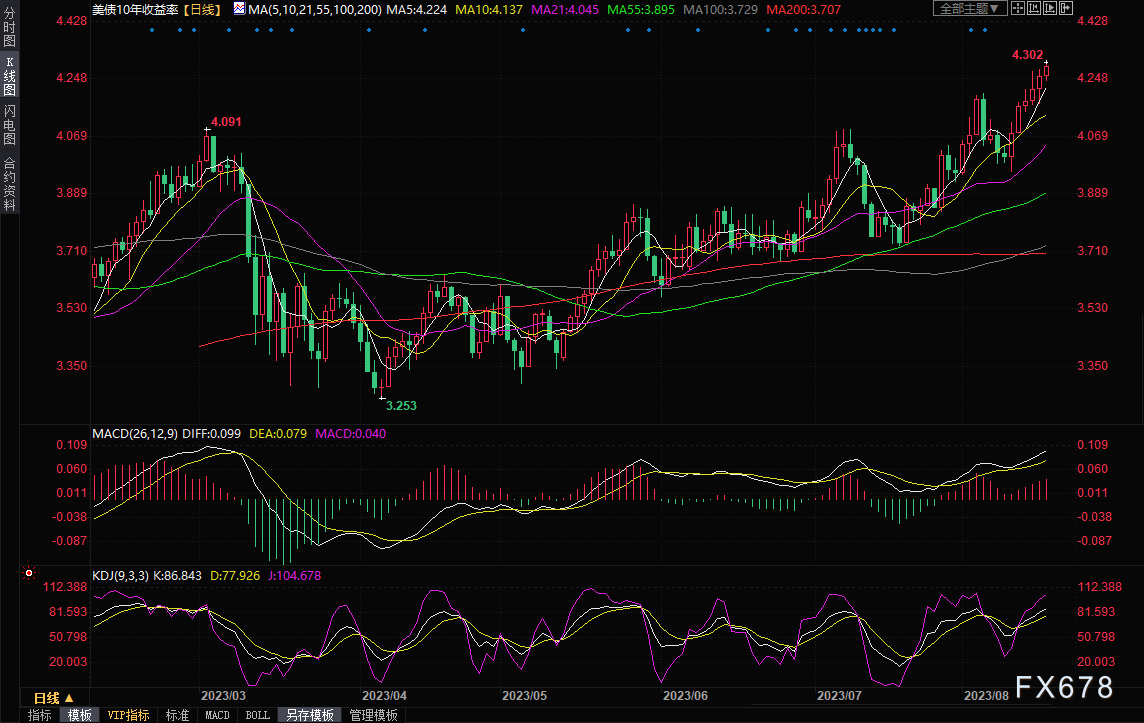
Task: Click the 管理模板 button
Action: (373, 715)
